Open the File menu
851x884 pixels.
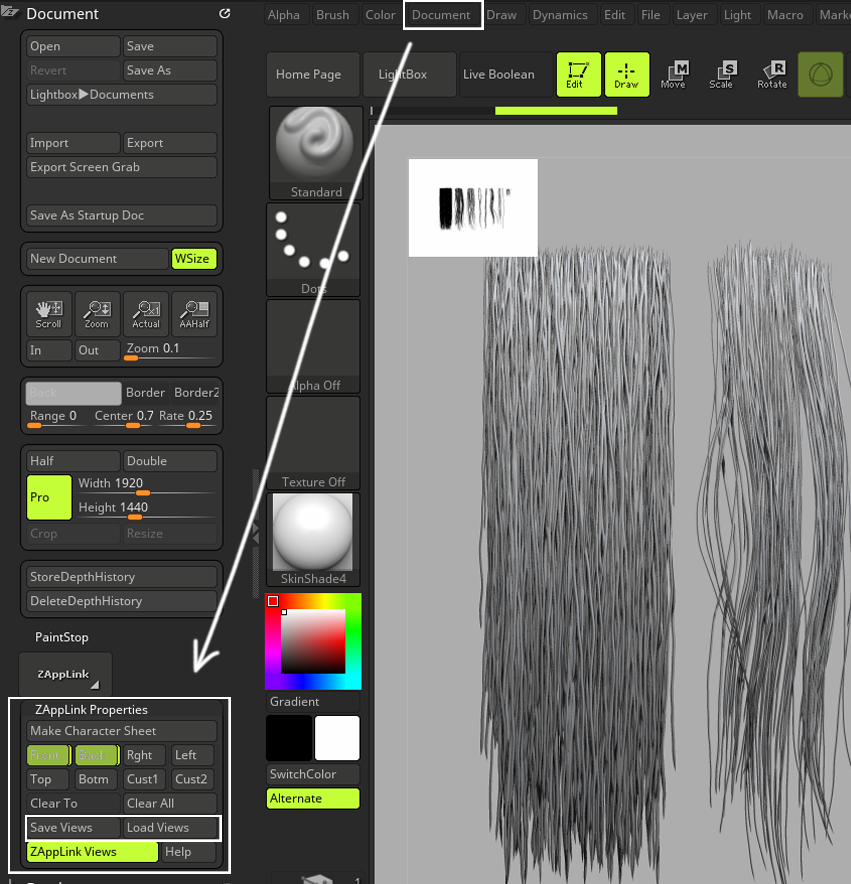tap(651, 15)
